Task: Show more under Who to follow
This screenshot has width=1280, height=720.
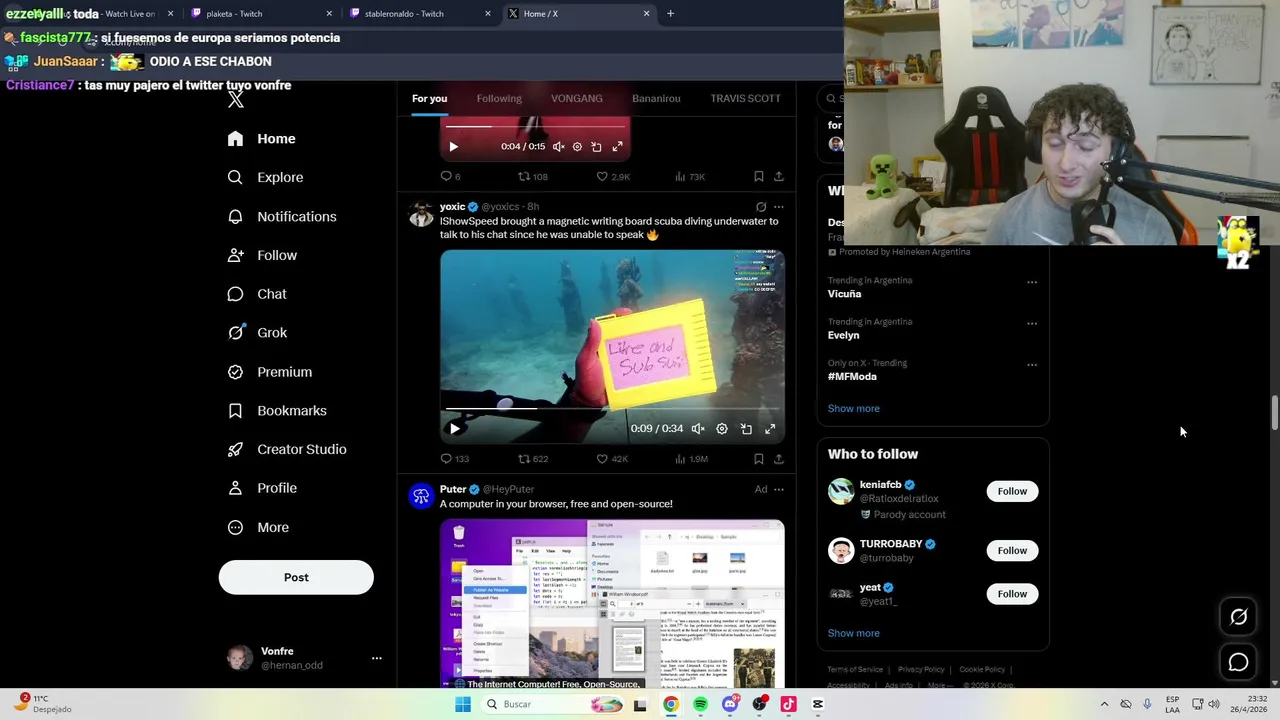Action: pyautogui.click(x=853, y=633)
